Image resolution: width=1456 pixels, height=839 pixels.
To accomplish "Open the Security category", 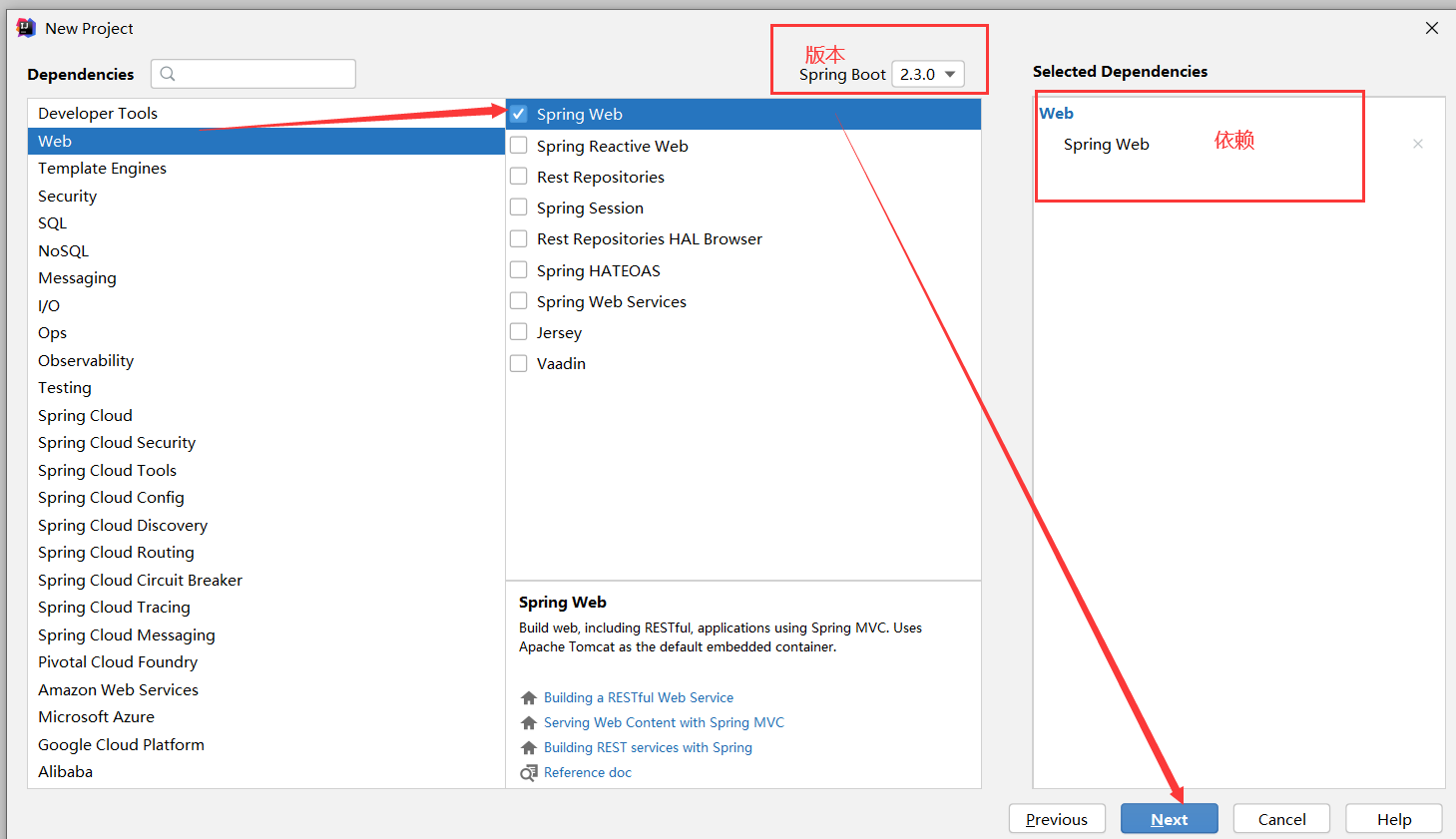I will click(x=266, y=196).
